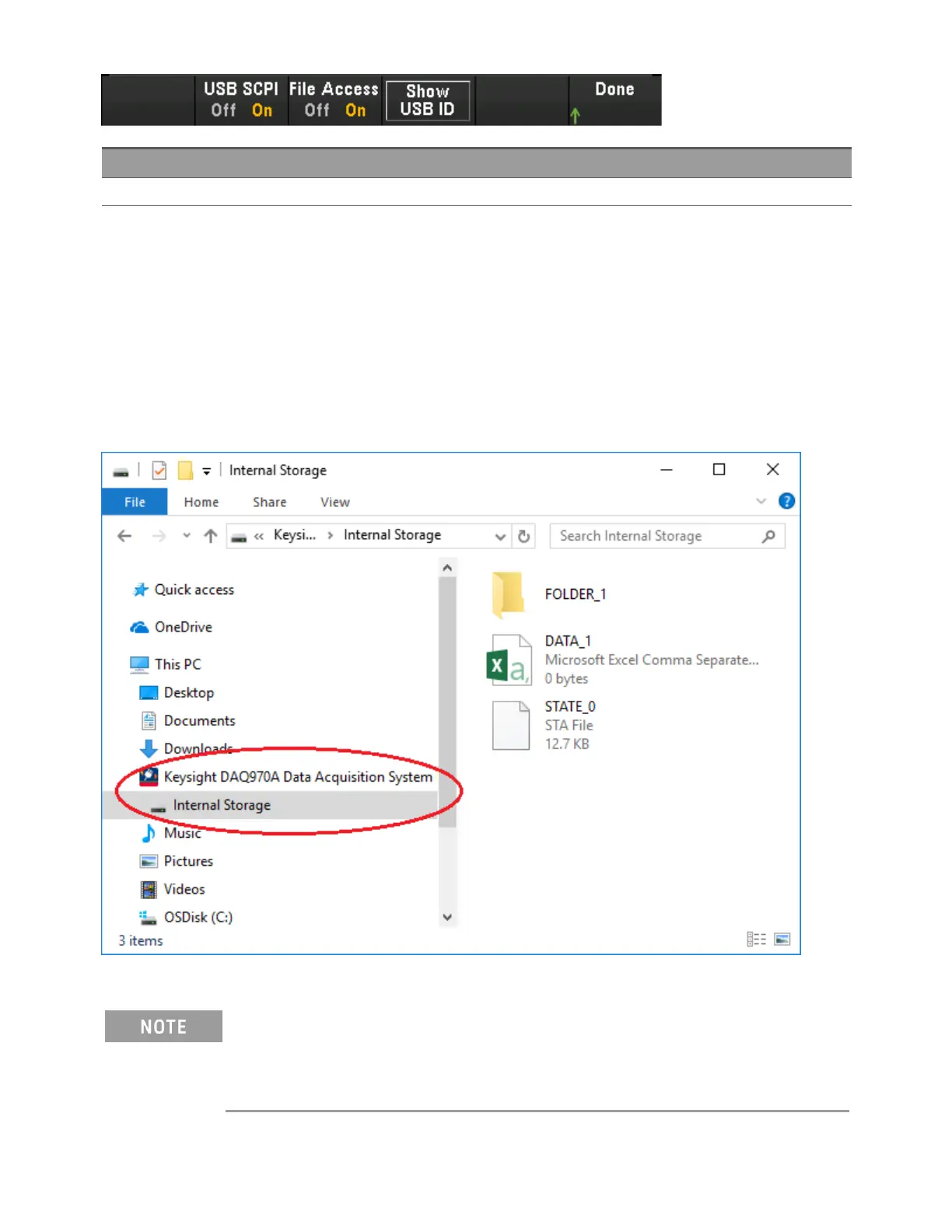Viewport: 952px width, 1232px height.
Task: Click Internal Storage breadcrumb in address bar
Action: pos(392,535)
